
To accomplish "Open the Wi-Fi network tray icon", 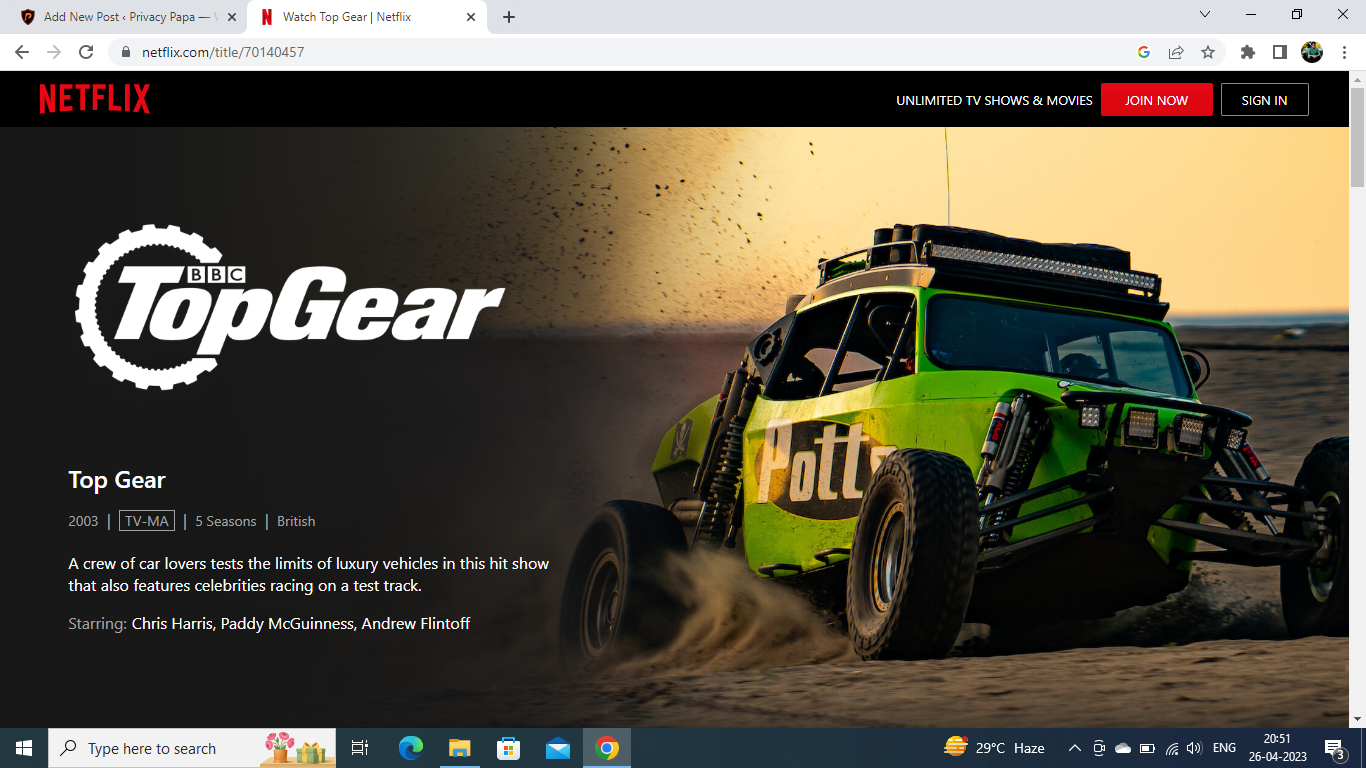I will point(1171,748).
